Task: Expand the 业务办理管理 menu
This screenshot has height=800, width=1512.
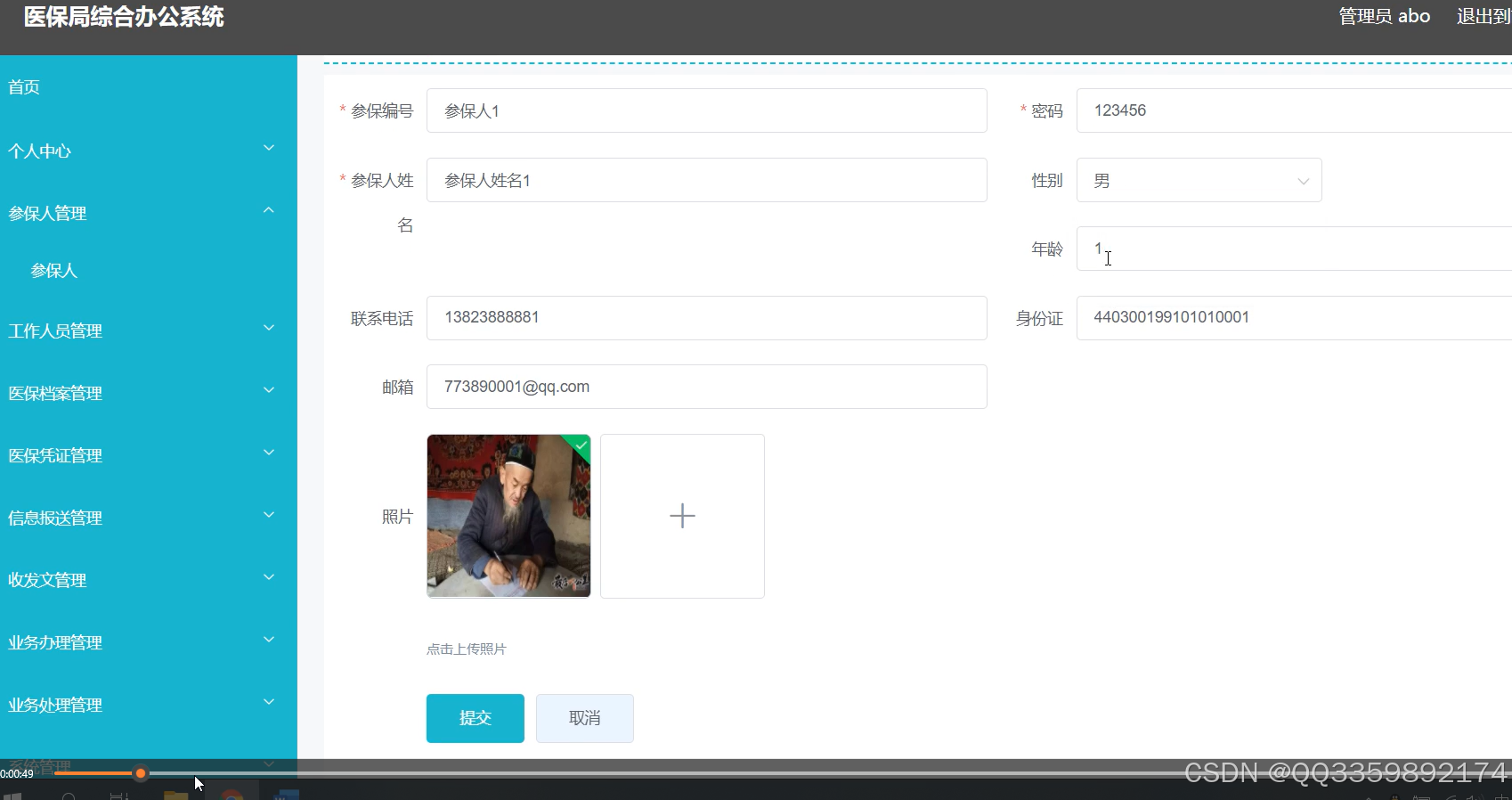Action: coord(148,642)
